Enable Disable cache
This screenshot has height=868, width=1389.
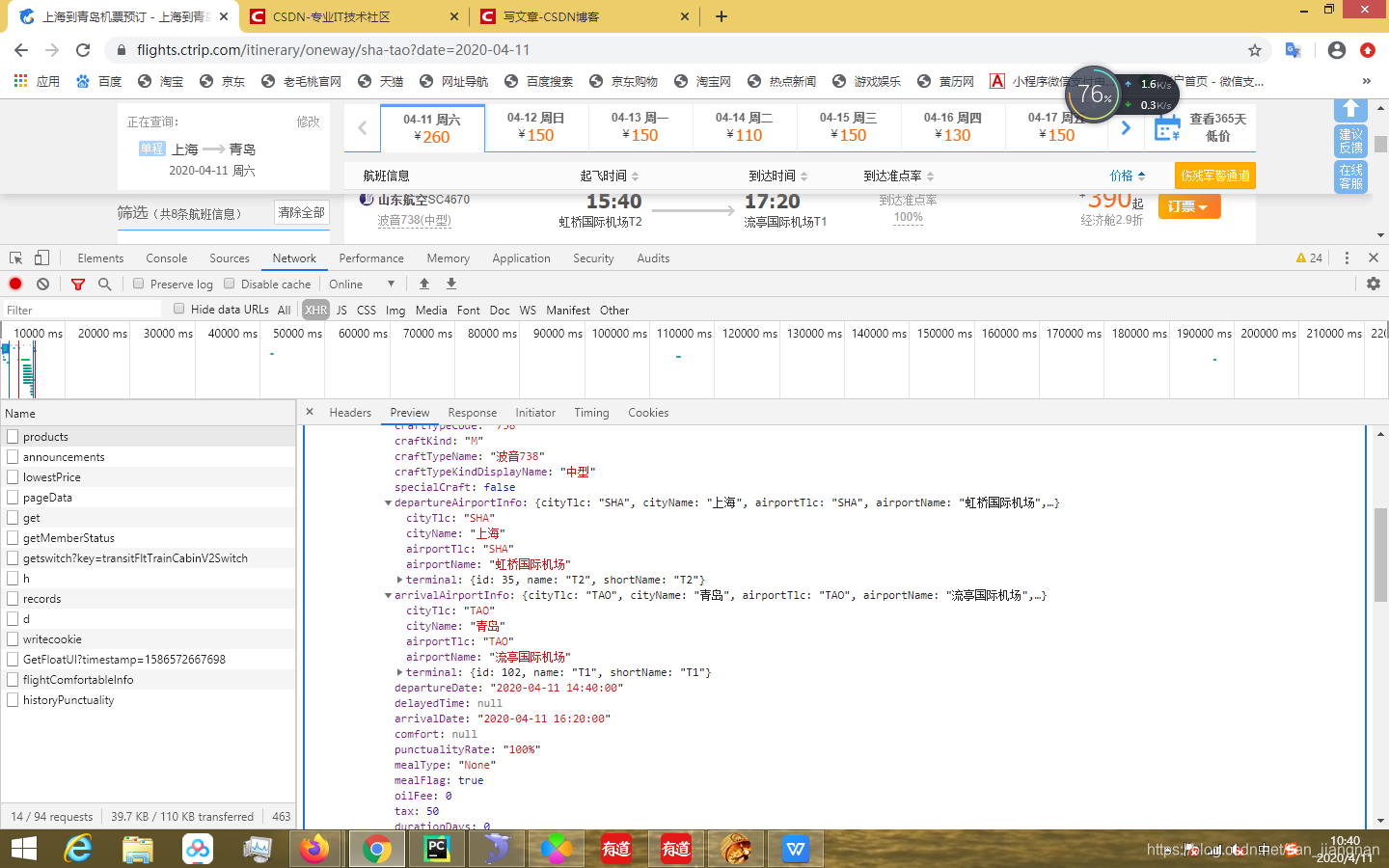tap(230, 284)
